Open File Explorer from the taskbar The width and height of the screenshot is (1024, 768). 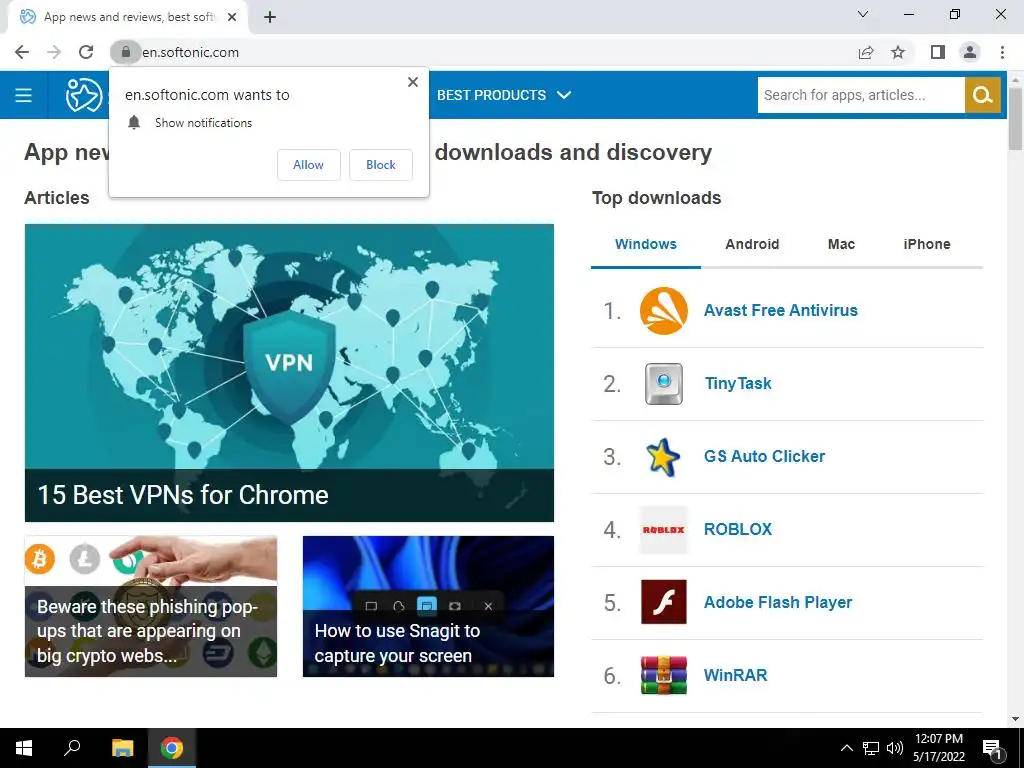pyautogui.click(x=122, y=748)
